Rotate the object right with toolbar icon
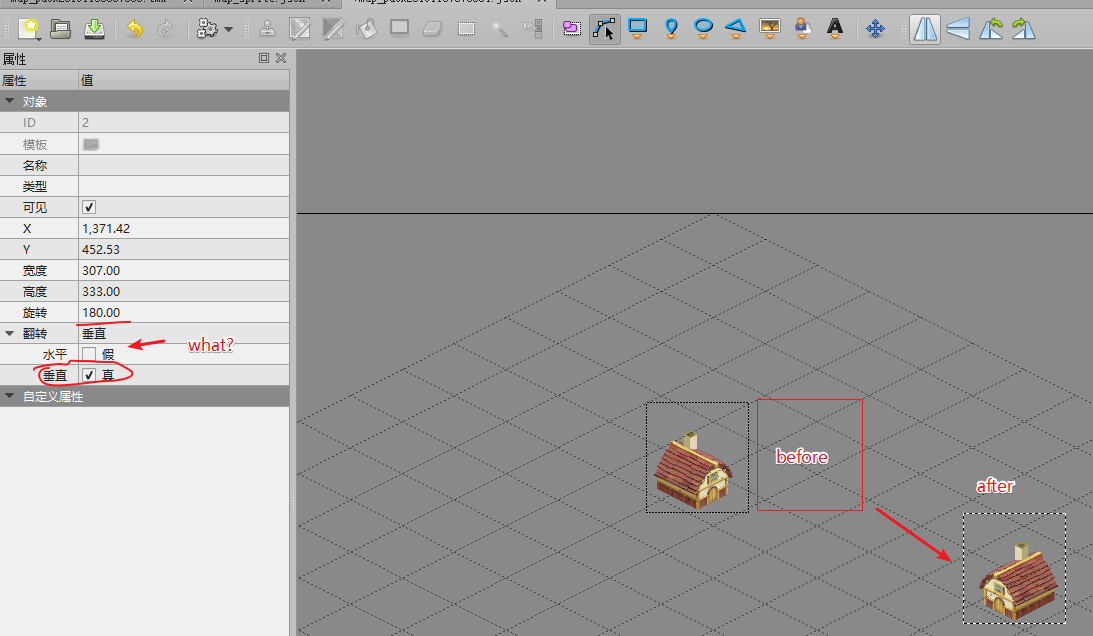The width and height of the screenshot is (1093, 636). click(1023, 29)
